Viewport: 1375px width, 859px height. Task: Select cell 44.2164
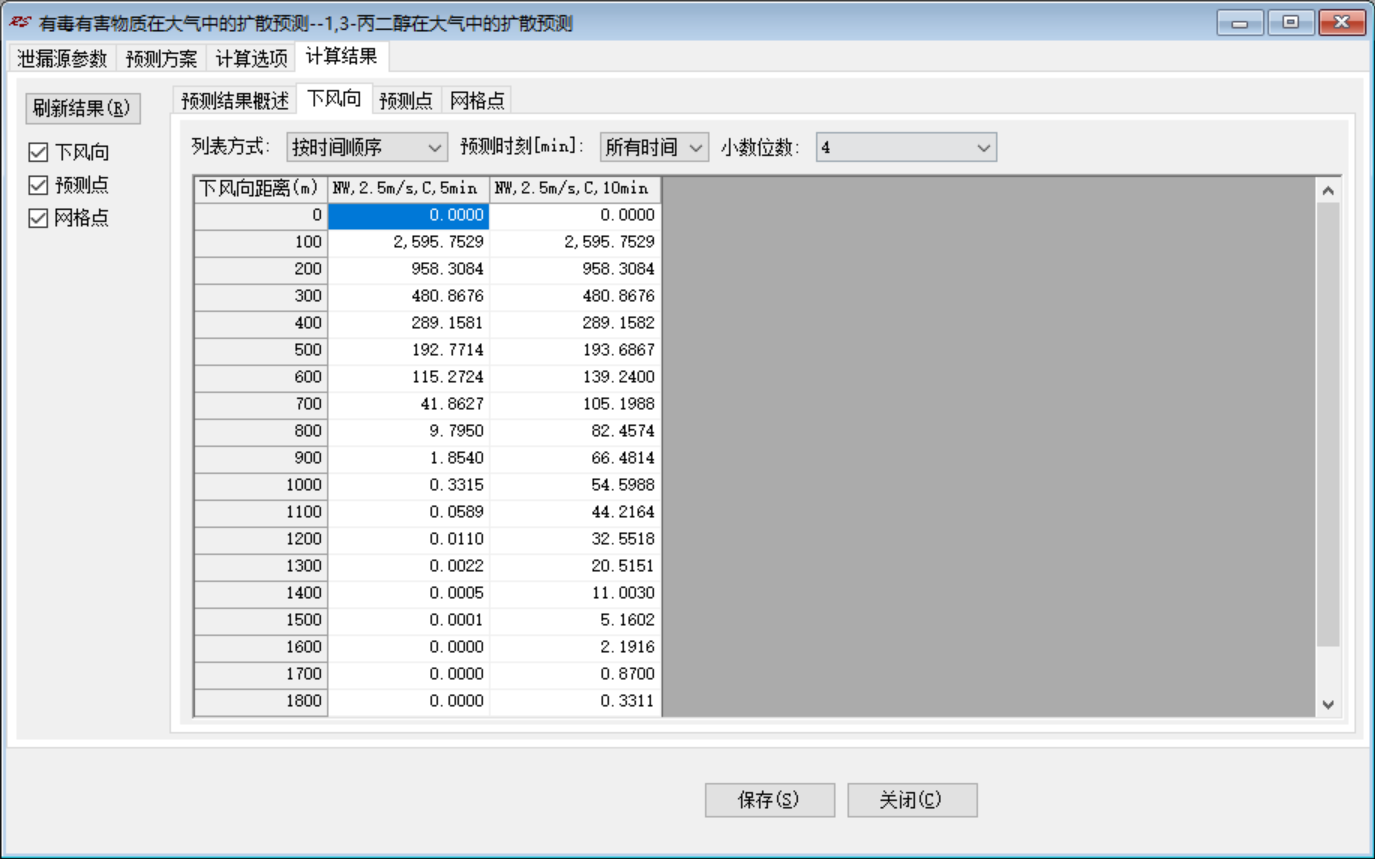click(576, 512)
